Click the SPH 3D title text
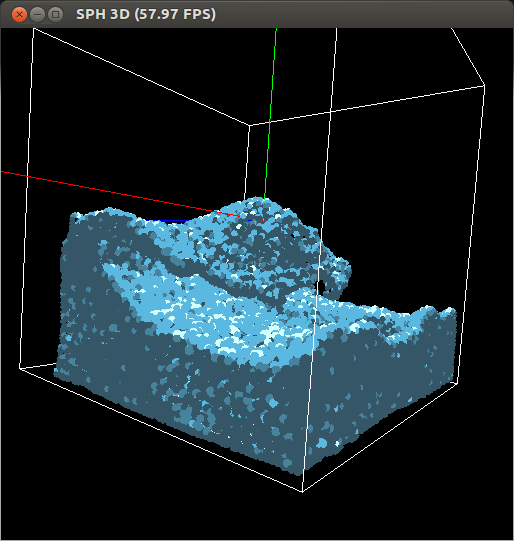Viewport: 514px width, 541px height. pos(103,14)
